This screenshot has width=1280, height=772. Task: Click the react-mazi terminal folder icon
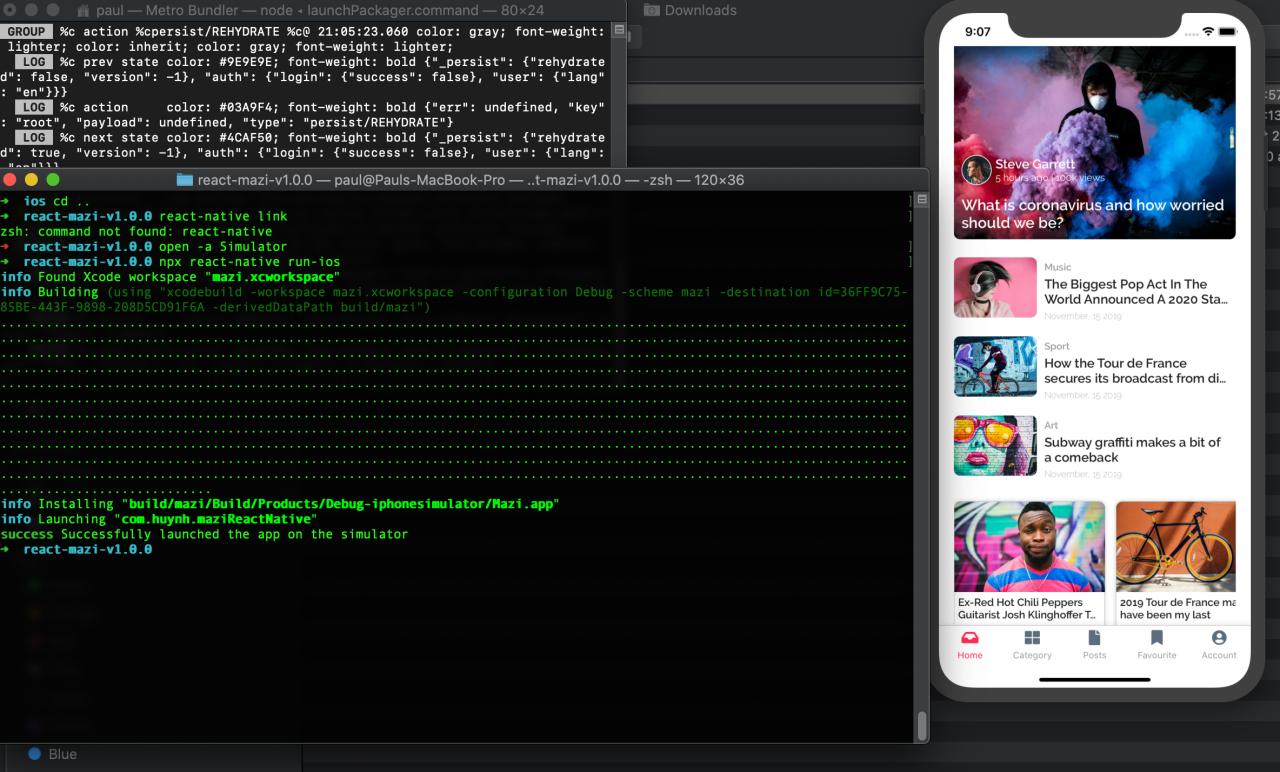185,180
